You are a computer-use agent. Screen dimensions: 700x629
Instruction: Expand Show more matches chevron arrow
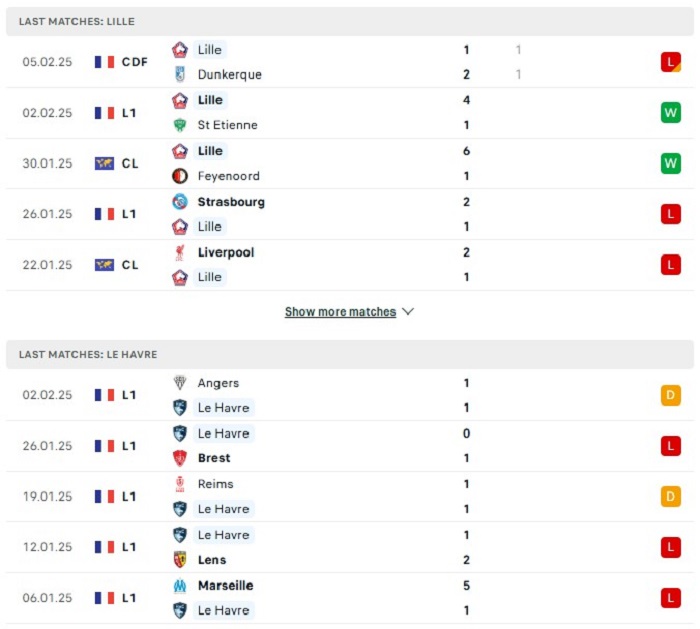pyautogui.click(x=408, y=311)
